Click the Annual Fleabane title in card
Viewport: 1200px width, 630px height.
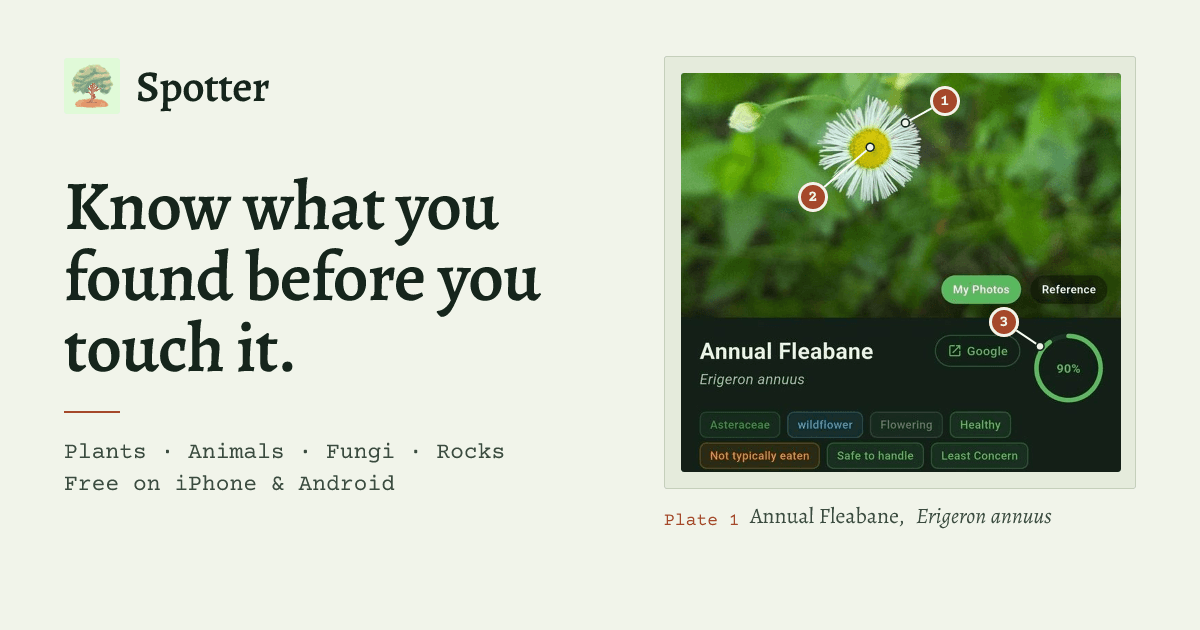point(786,352)
